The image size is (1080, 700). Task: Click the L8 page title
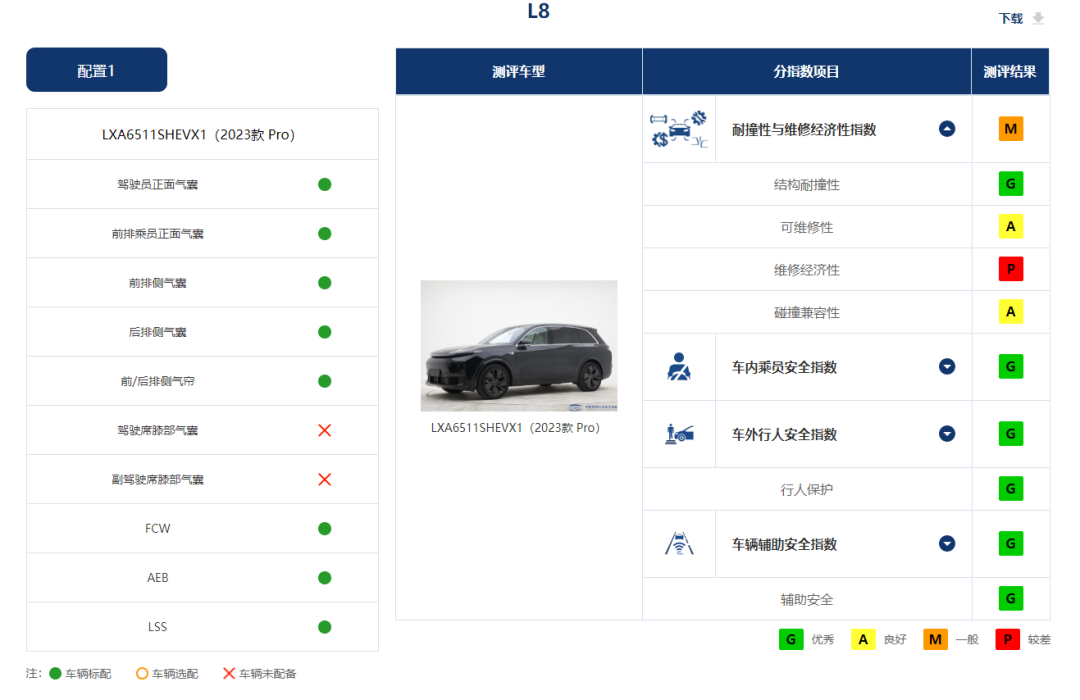pyautogui.click(x=539, y=11)
